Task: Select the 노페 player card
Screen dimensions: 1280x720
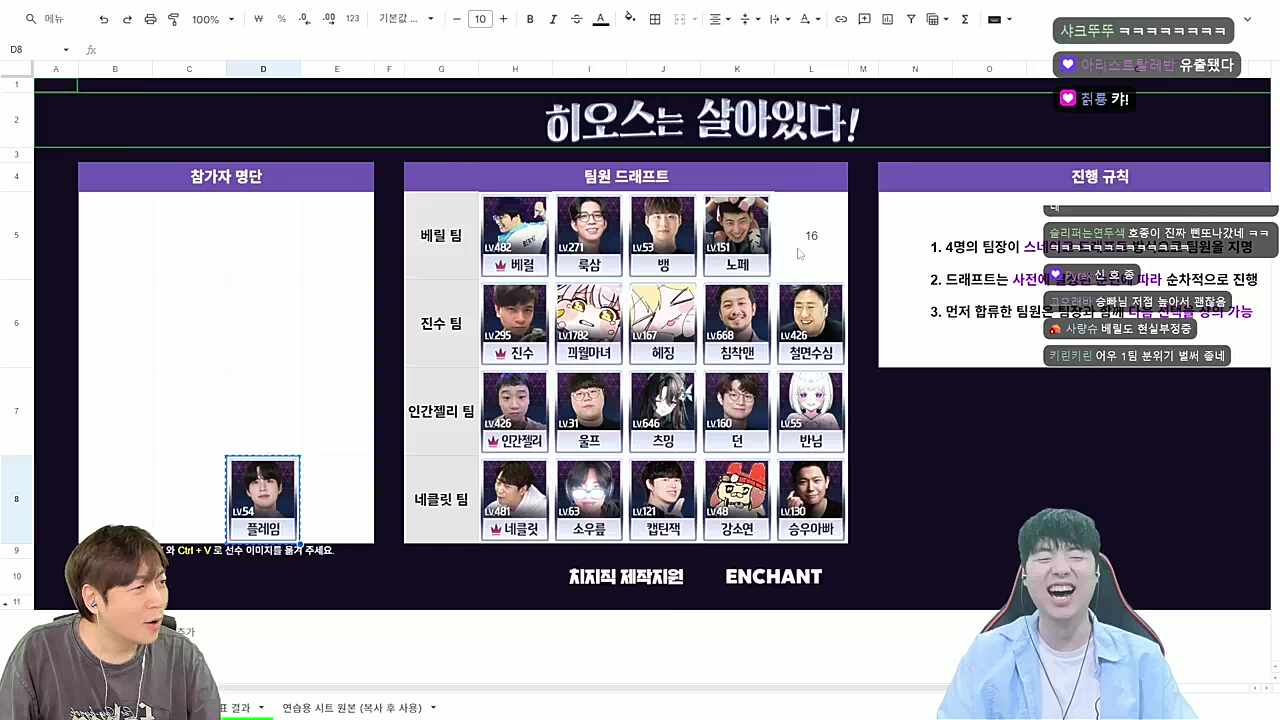Action: click(x=737, y=235)
